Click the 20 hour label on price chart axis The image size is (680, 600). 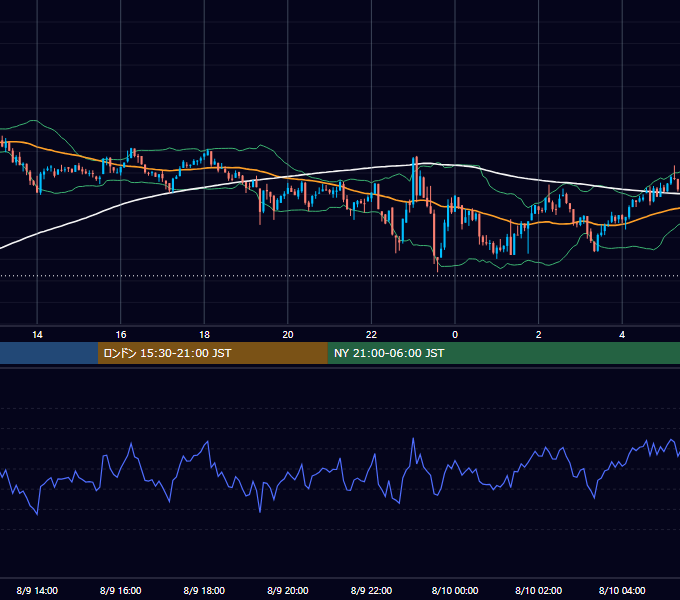coord(288,335)
